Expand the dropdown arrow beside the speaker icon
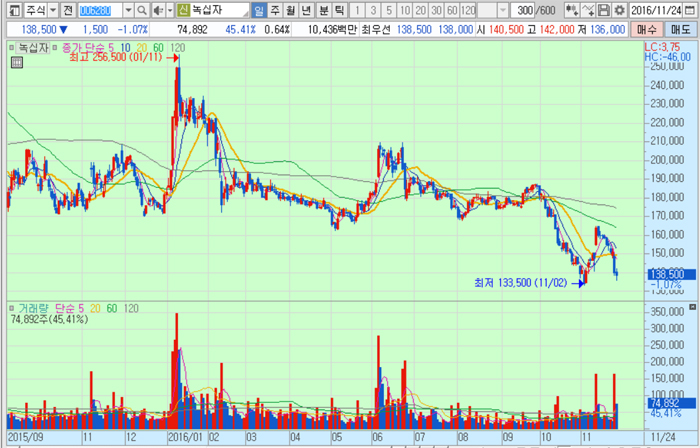Image resolution: width=700 pixels, height=448 pixels. click(169, 10)
